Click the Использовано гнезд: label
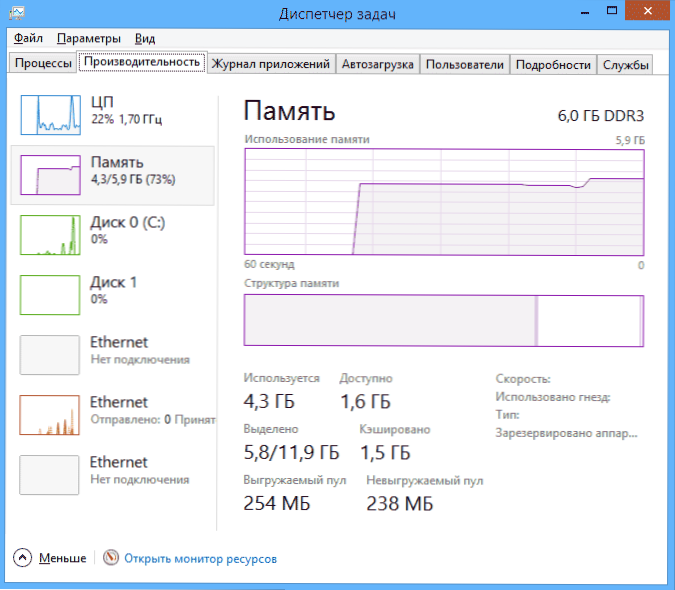This screenshot has width=675, height=590. [553, 397]
